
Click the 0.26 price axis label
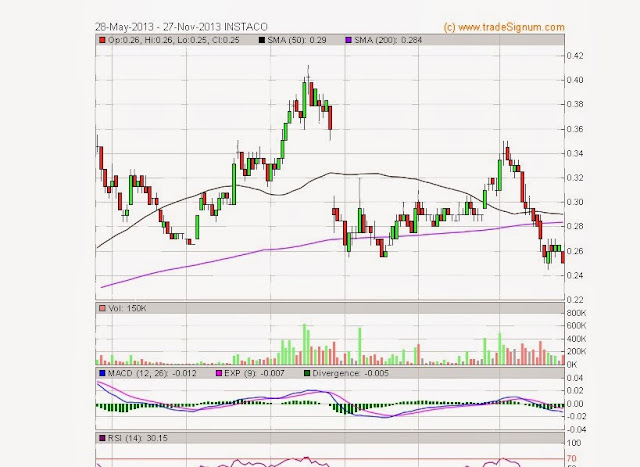pyautogui.click(x=575, y=251)
